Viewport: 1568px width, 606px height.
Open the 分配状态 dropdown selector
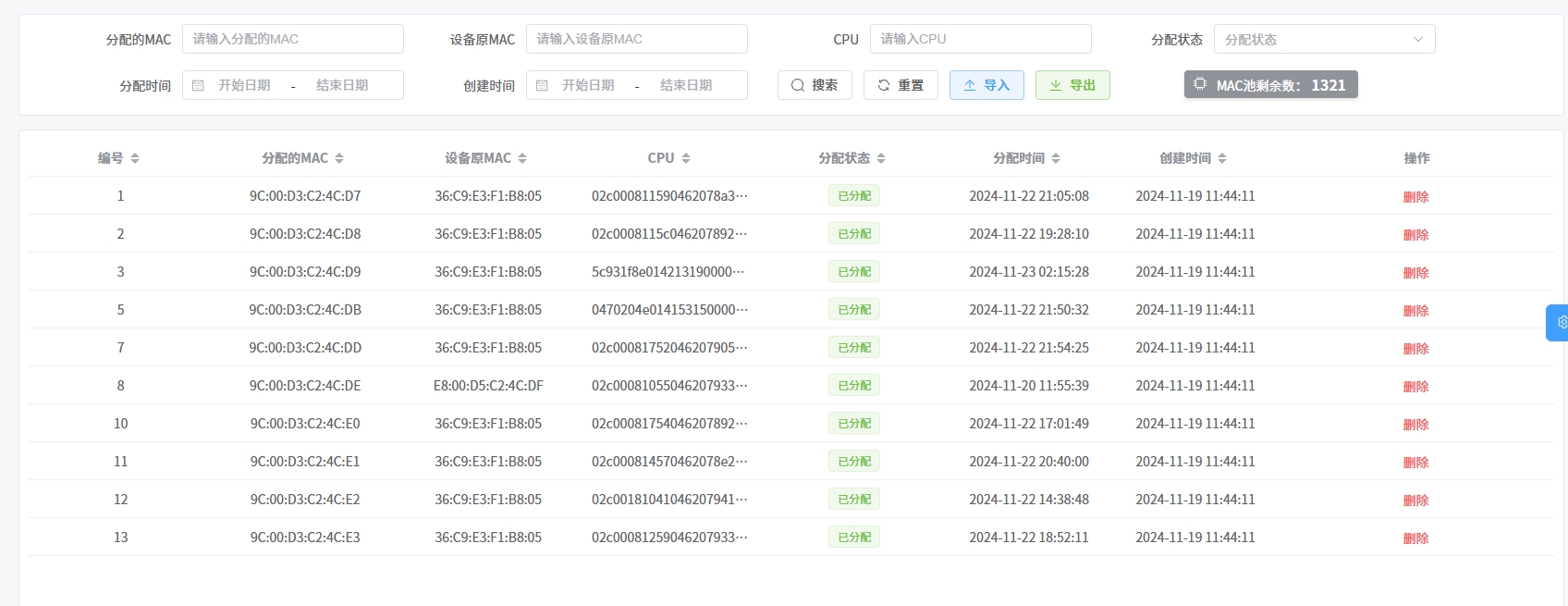tap(1324, 39)
